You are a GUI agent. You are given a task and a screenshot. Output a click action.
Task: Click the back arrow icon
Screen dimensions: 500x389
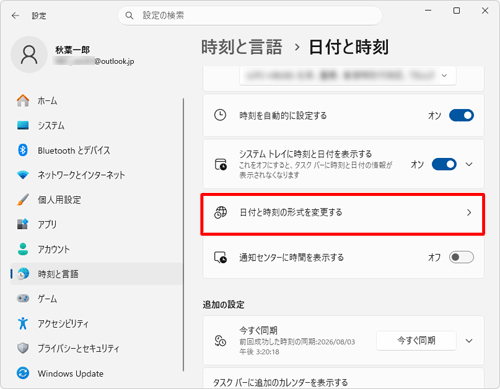coord(15,16)
